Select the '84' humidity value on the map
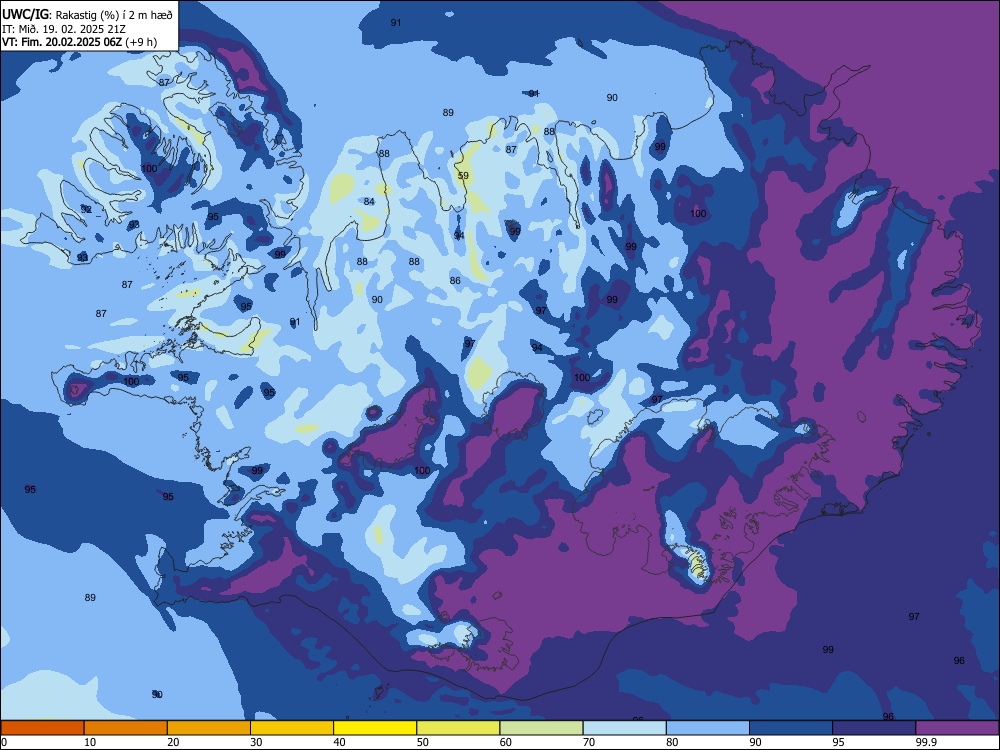This screenshot has width=1000, height=750. click(x=369, y=202)
